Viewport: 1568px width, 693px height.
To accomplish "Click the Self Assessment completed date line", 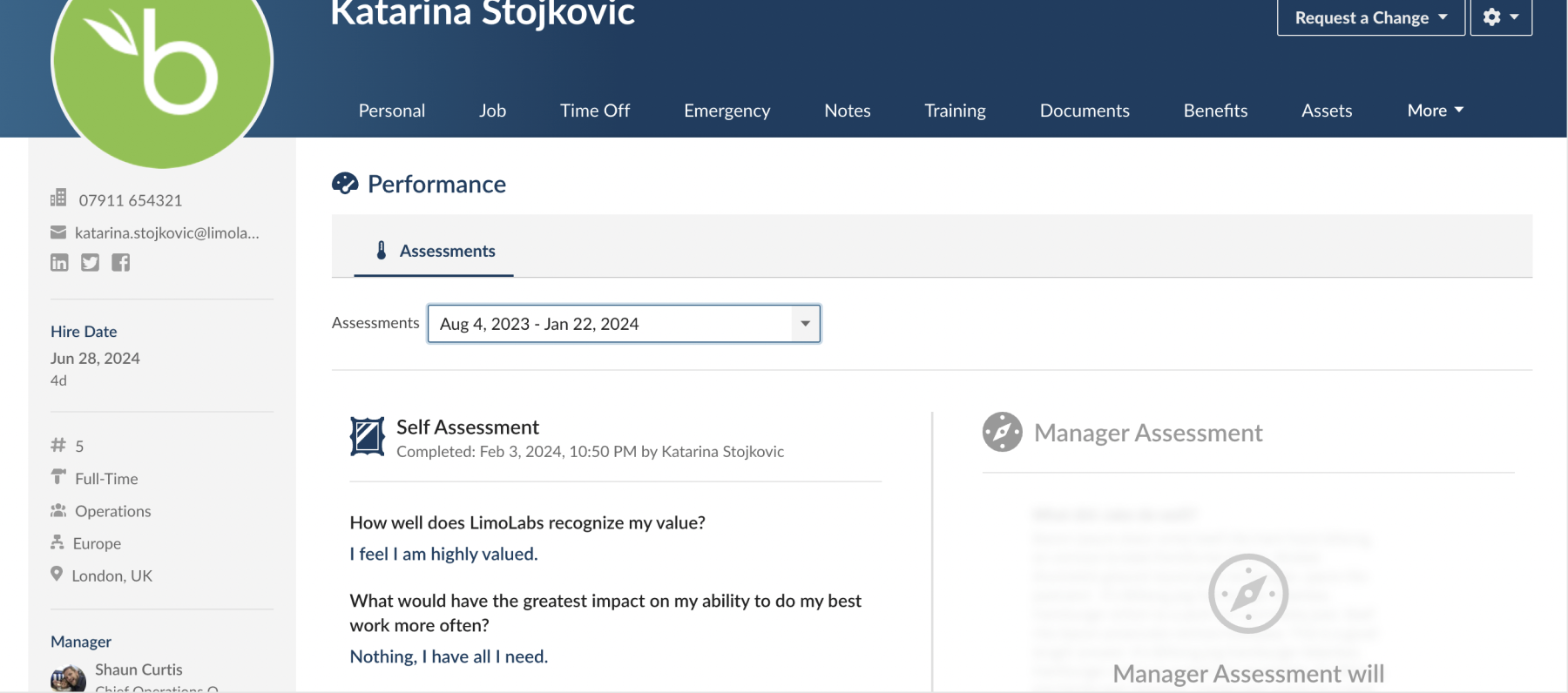I will 590,451.
